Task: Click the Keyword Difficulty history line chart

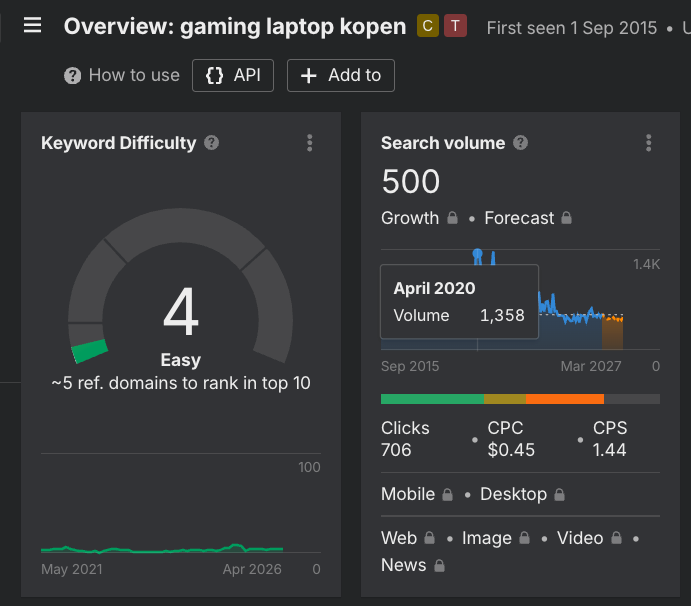Action: click(x=162, y=549)
